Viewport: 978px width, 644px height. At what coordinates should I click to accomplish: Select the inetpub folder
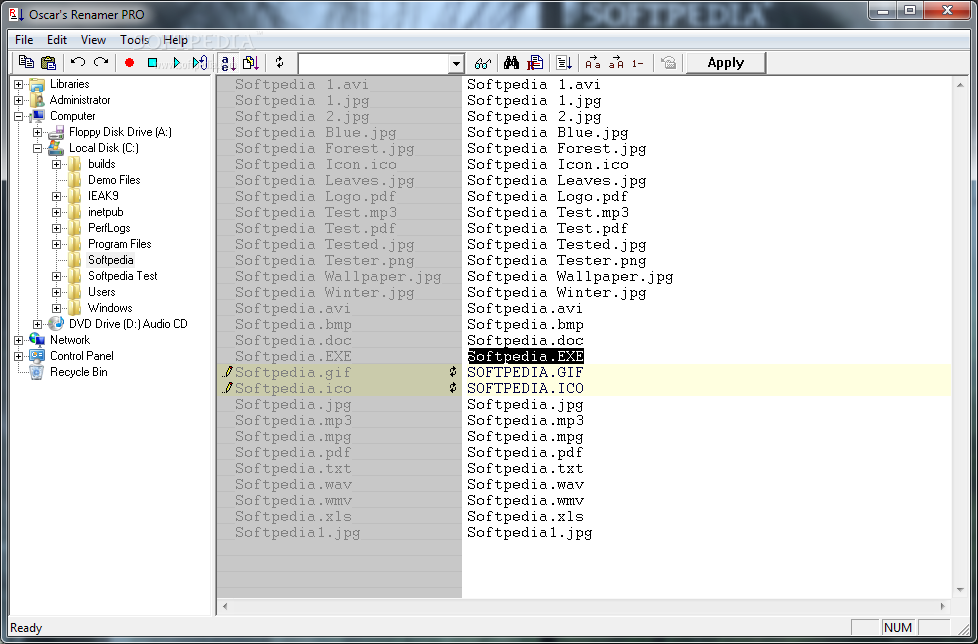pyautogui.click(x=105, y=212)
